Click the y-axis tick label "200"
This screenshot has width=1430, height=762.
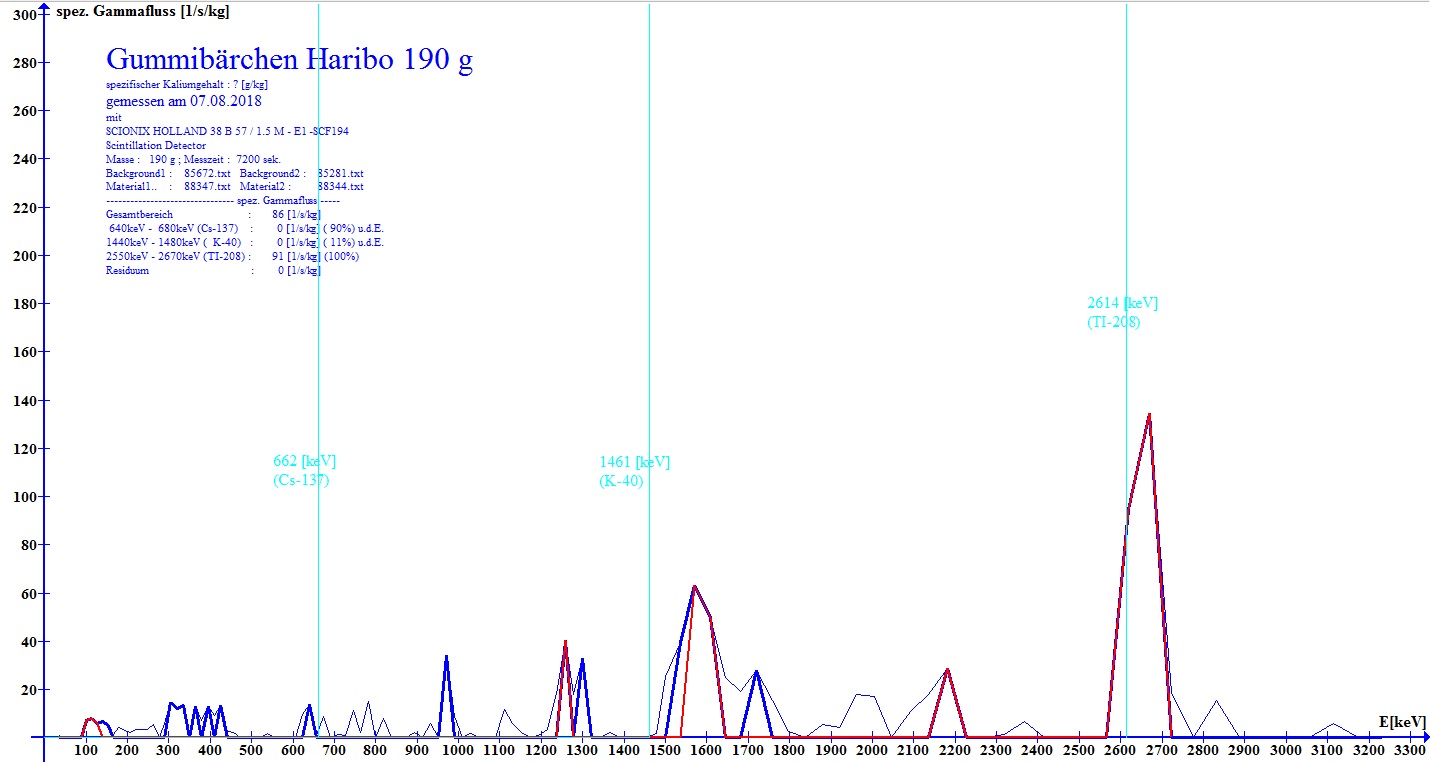25,256
